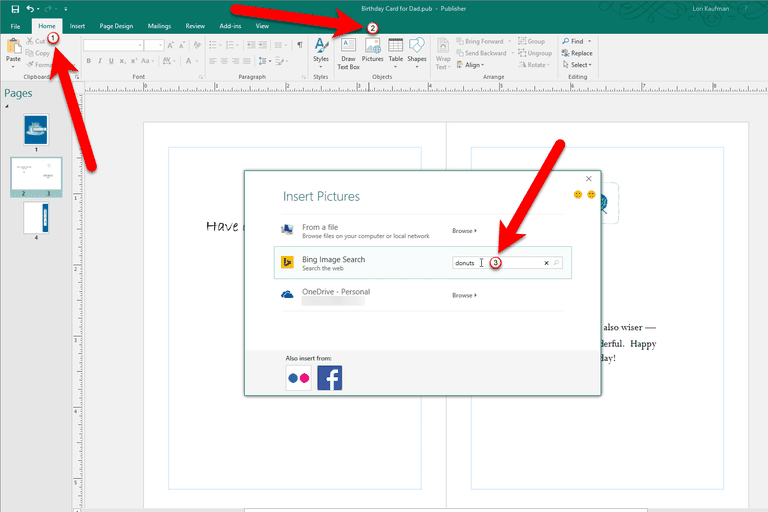Open the font name combo box
The height and width of the screenshot is (512, 768).
[x=113, y=45]
